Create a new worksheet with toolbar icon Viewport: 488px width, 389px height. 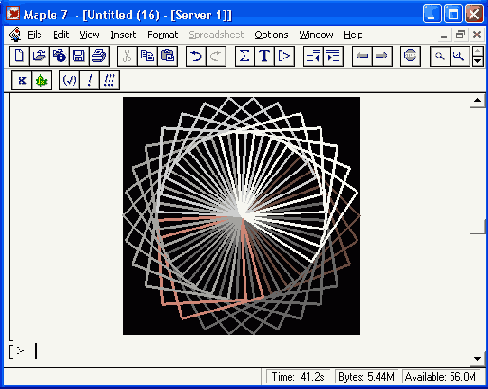[19, 56]
